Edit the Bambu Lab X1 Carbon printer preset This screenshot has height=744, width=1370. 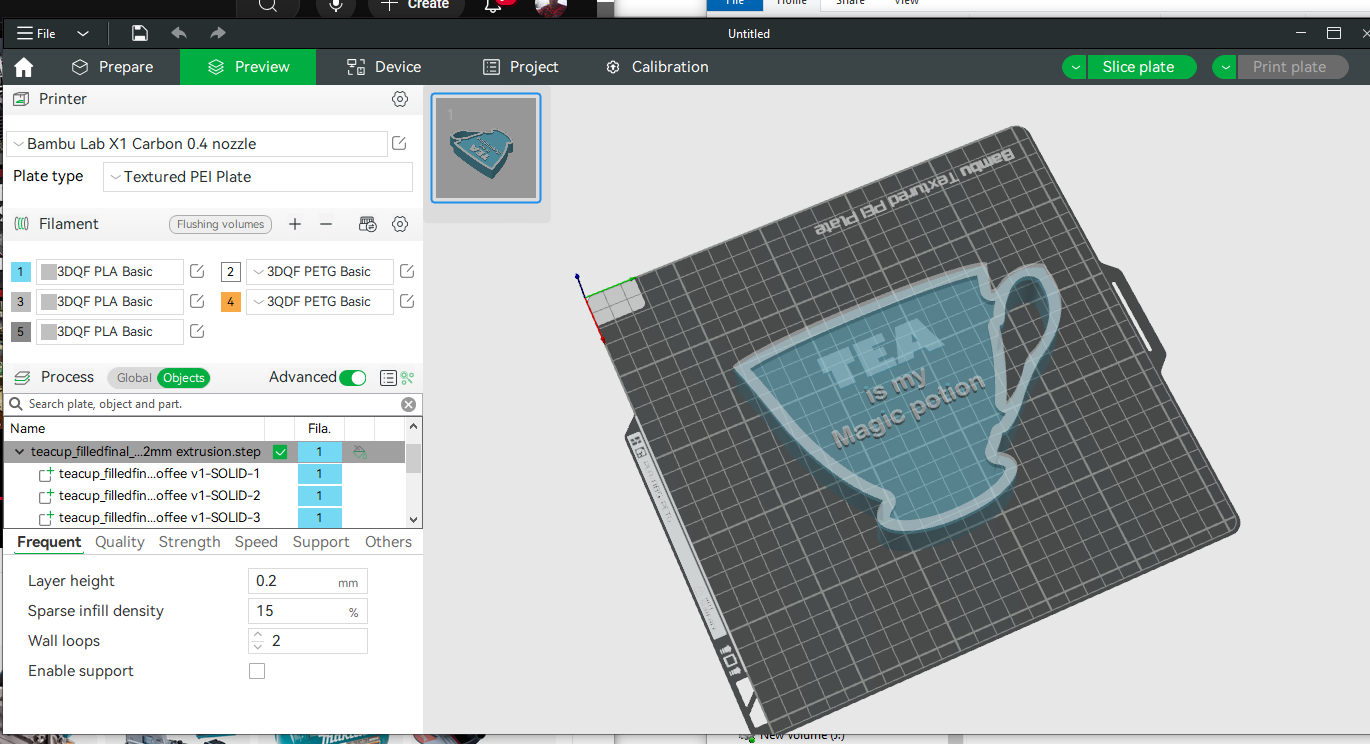[399, 144]
